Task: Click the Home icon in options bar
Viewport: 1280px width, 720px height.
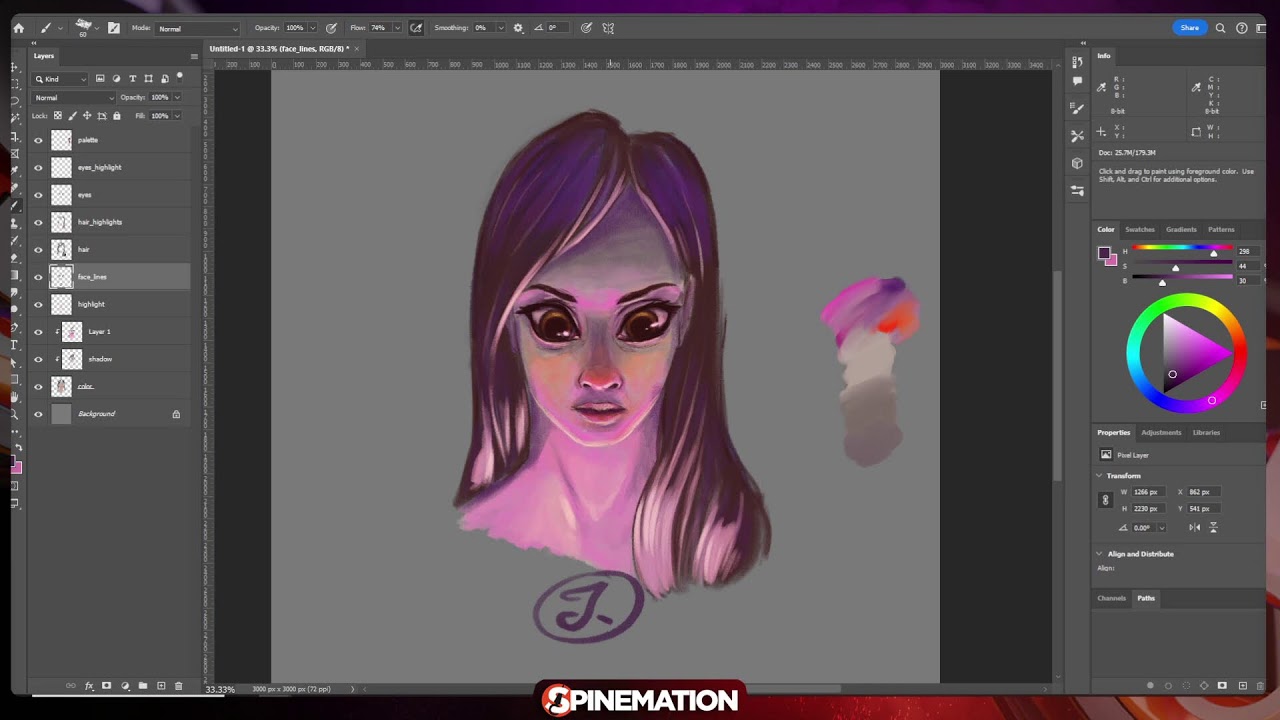Action: coord(18,28)
